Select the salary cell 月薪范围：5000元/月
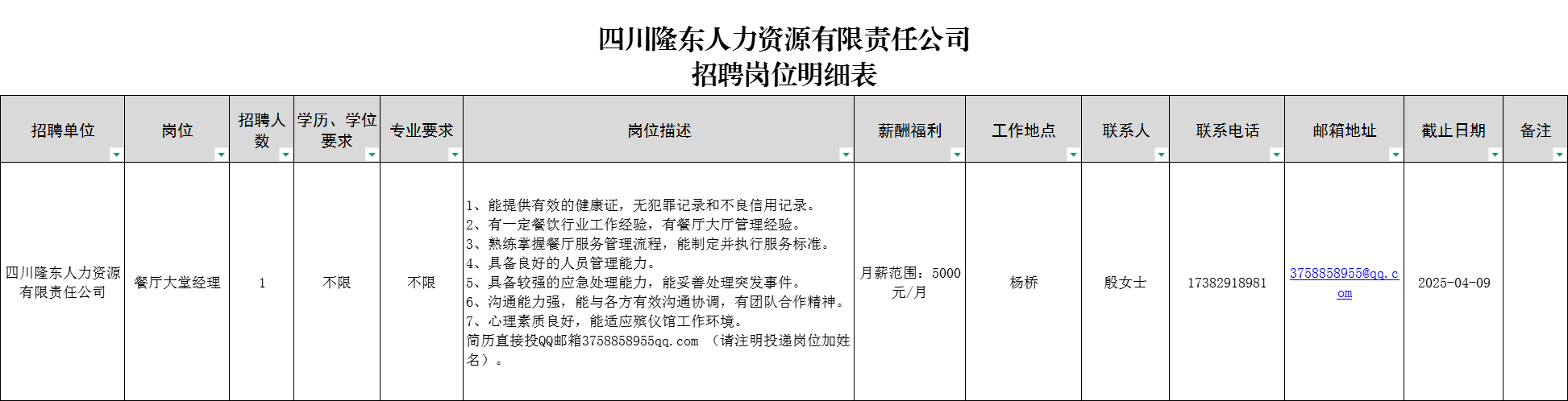 pos(909,283)
